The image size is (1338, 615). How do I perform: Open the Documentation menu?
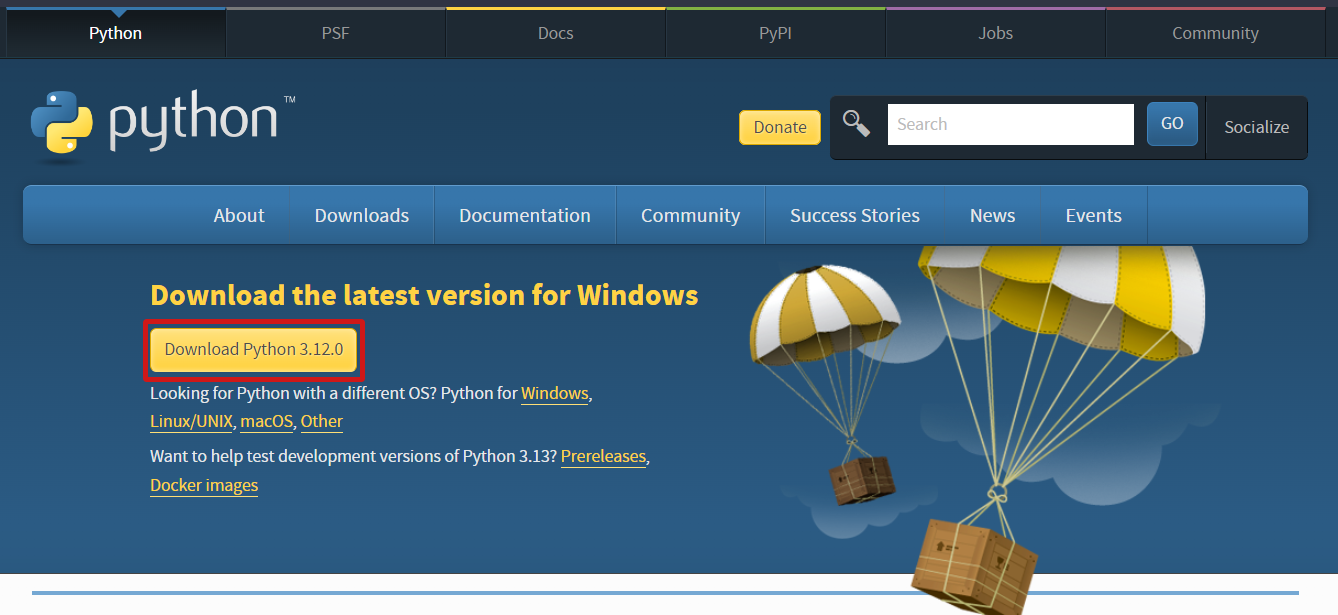coord(524,214)
